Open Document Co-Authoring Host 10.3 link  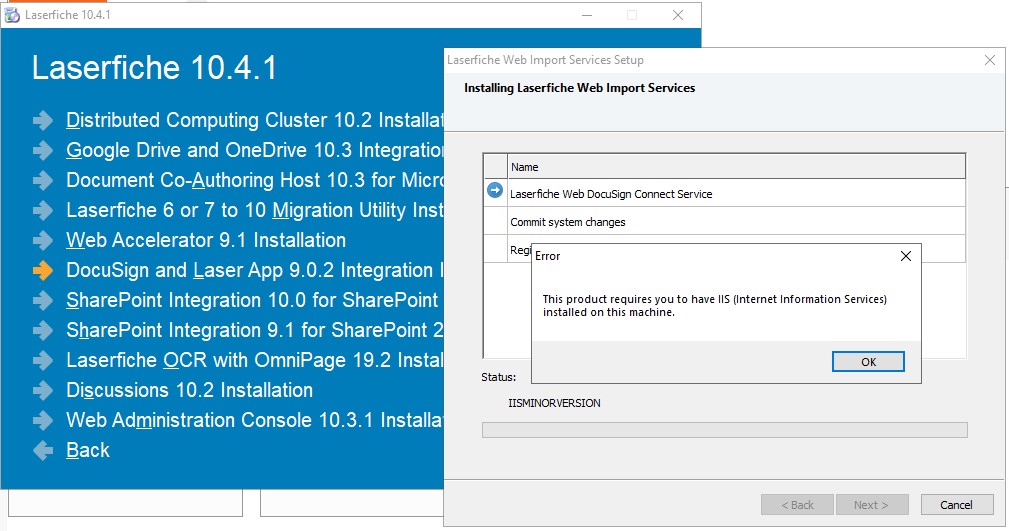click(255, 180)
